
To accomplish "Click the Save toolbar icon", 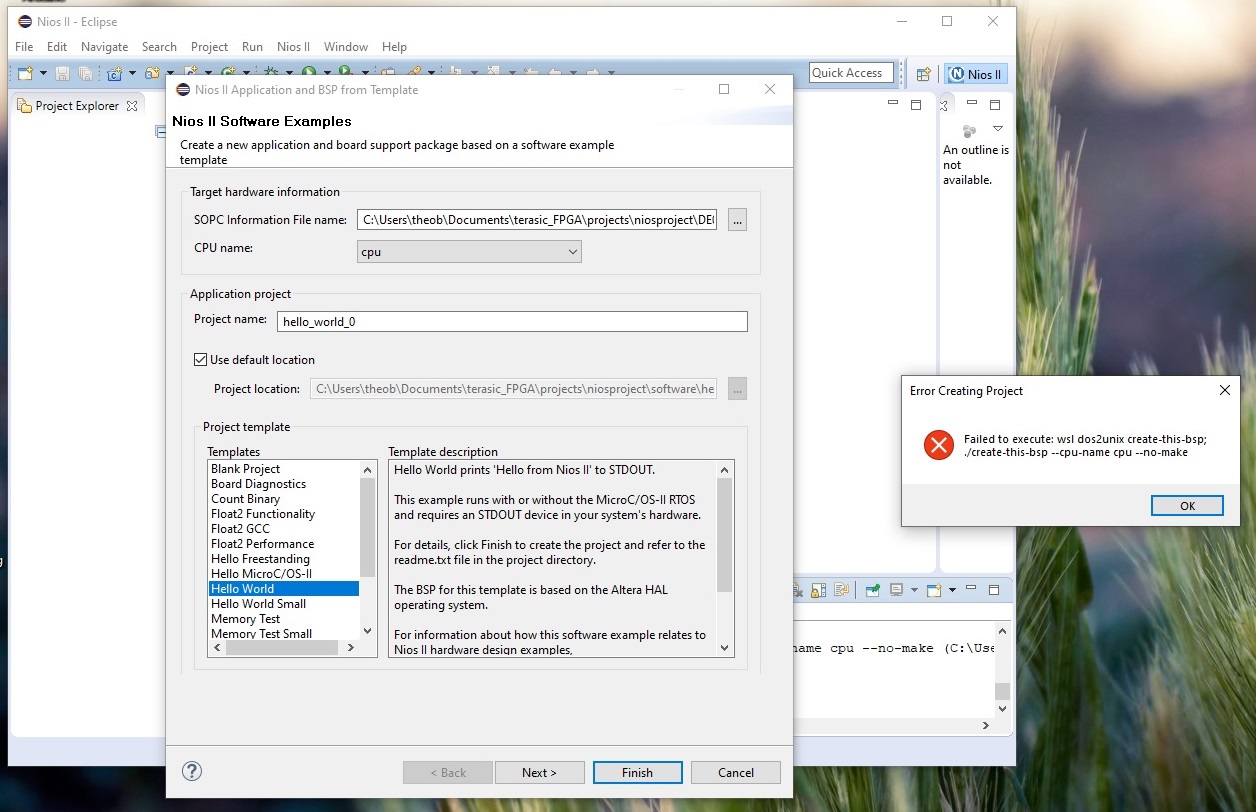I will tap(62, 73).
